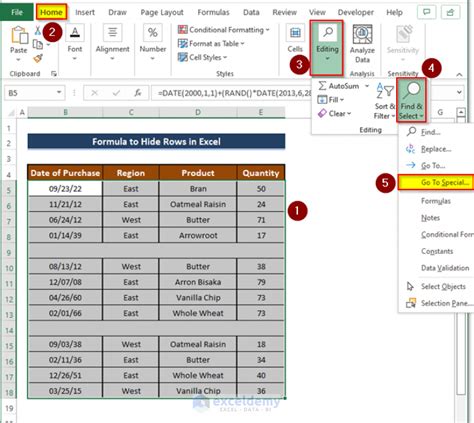Click the formula bar text field
Screen dimensions: 474x423
(232, 93)
